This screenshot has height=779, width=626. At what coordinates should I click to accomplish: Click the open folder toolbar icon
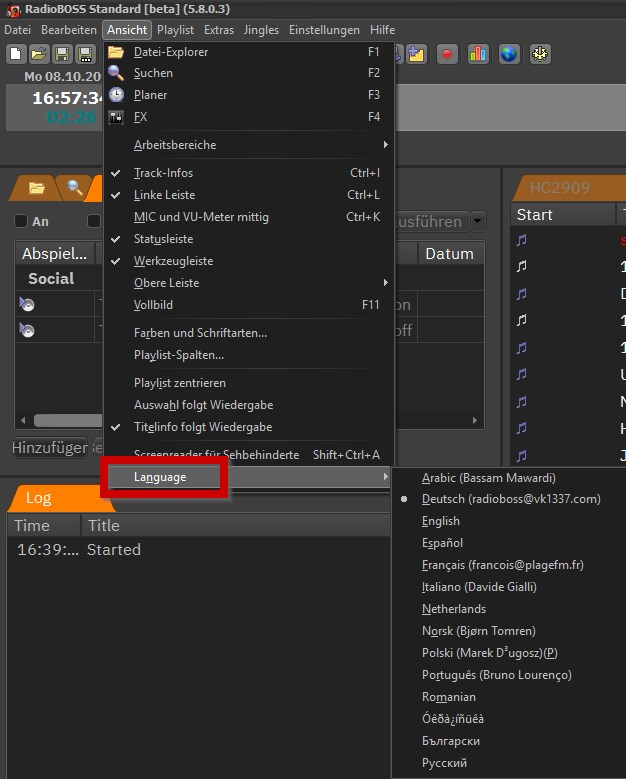tap(39, 54)
